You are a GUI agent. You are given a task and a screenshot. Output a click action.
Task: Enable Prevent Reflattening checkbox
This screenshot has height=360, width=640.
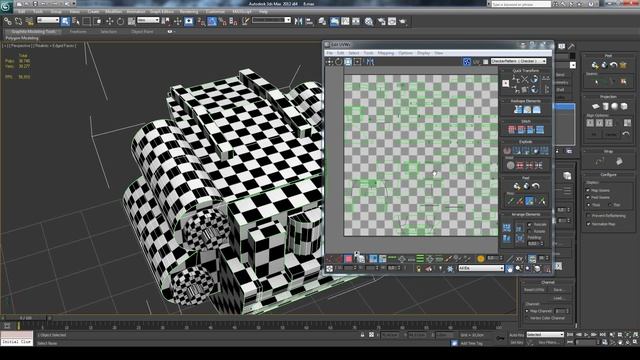[588, 216]
